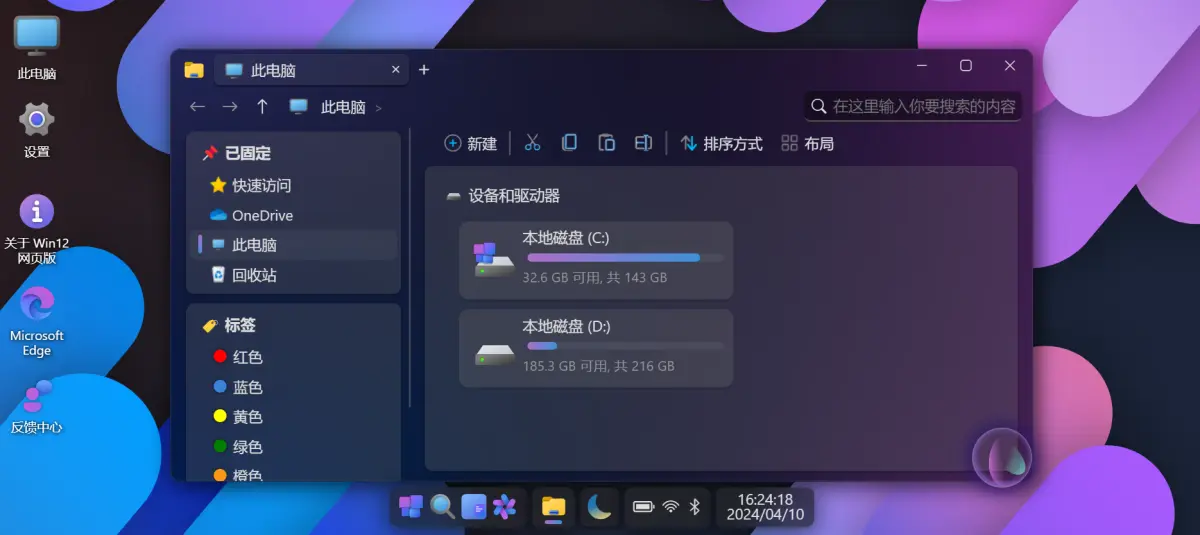Click the battery icon in taskbar
The image size is (1200, 535).
[x=644, y=507]
